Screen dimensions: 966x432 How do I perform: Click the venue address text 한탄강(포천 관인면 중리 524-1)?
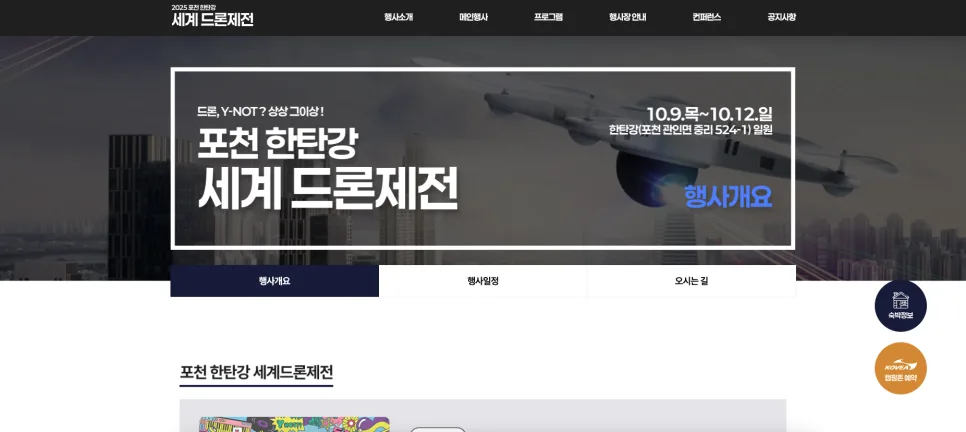point(681,130)
